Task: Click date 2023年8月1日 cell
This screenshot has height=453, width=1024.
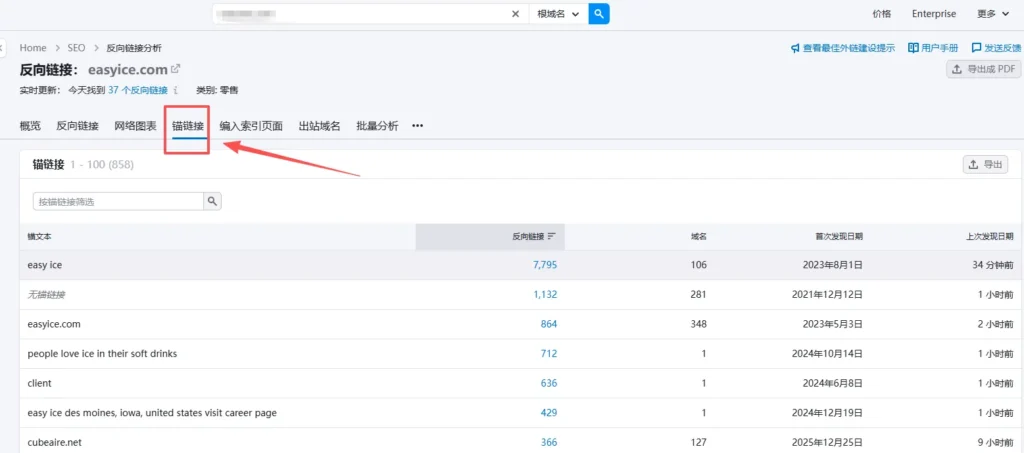Action: click(x=835, y=265)
